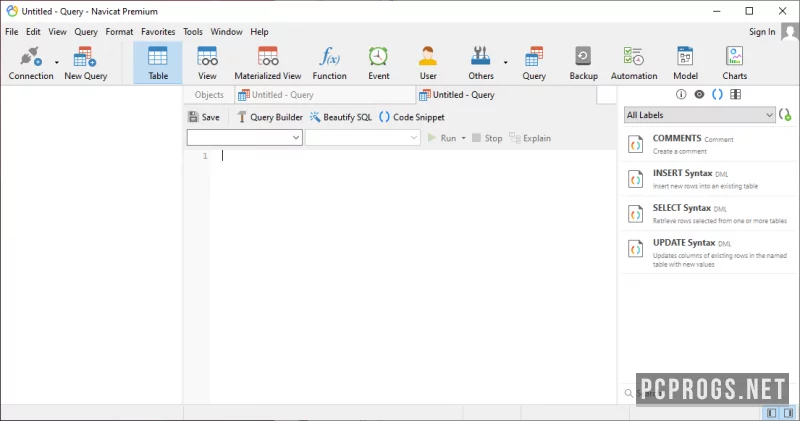The image size is (800, 421).
Task: Show the DDL preview eye icon
Action: coord(699,94)
